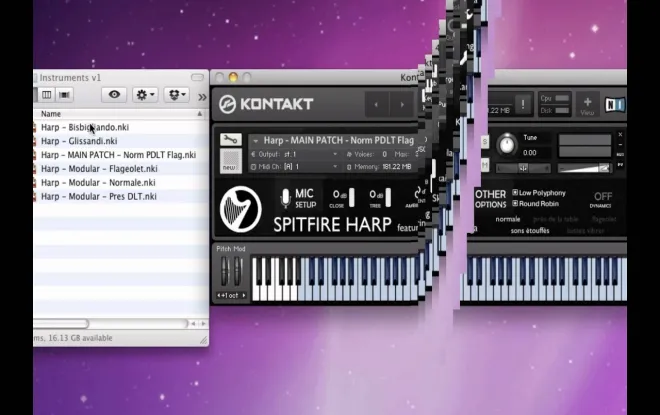Click the Pitch wheel on keyboard panel
This screenshot has height=415, width=660.
tap(225, 271)
